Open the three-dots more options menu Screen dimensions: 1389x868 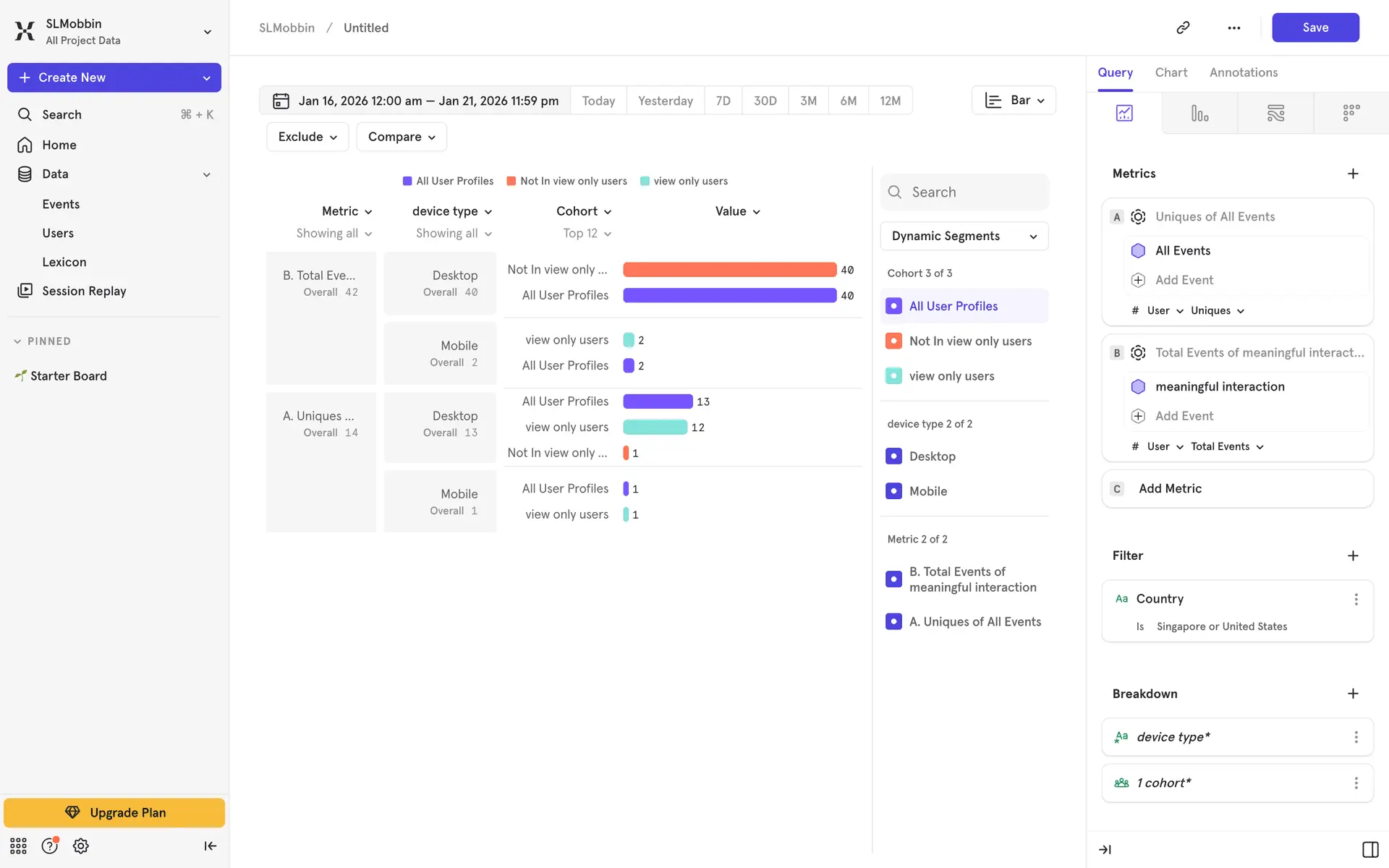point(1233,27)
